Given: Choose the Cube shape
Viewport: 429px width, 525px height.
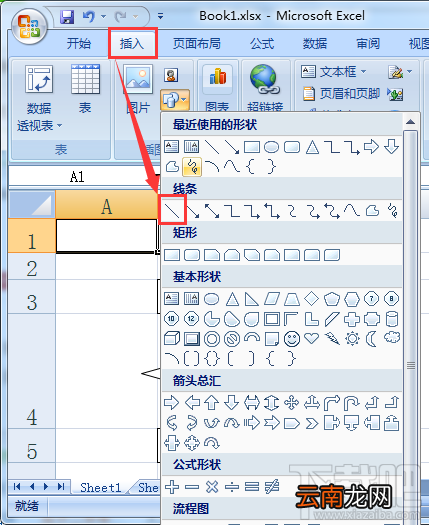Looking at the screenshot, I should click(x=172, y=339).
